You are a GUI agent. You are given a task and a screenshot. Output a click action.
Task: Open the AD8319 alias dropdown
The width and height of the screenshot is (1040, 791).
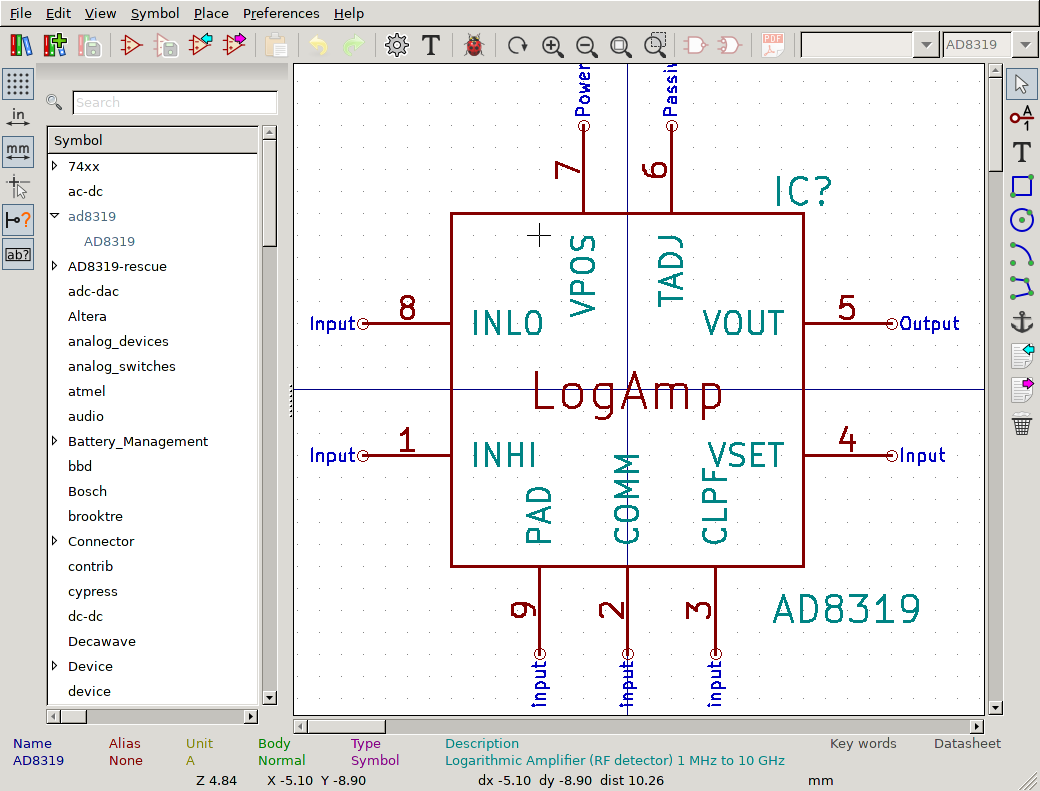coord(1025,45)
